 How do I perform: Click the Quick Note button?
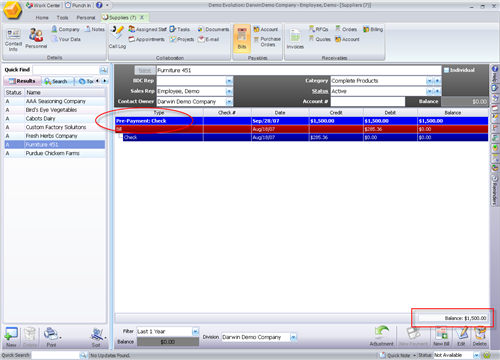point(396,355)
